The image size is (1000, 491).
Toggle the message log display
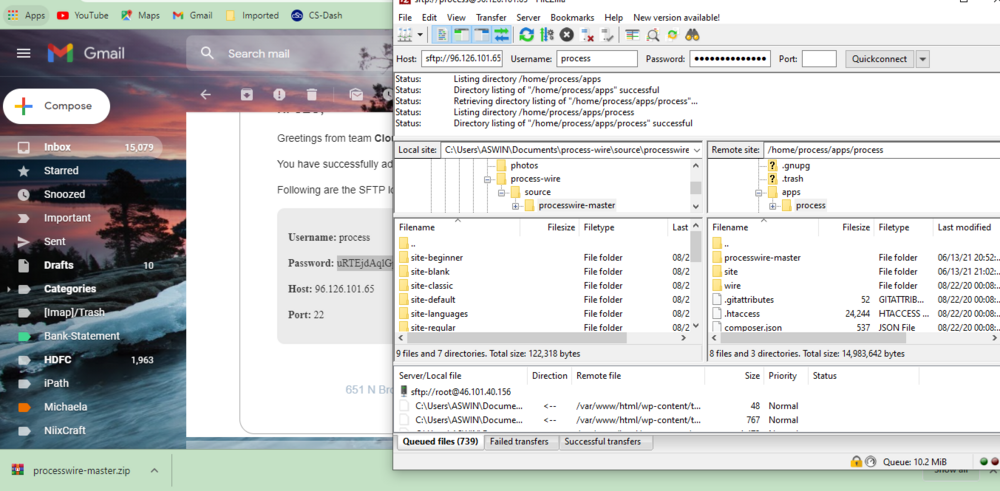pyautogui.click(x=443, y=35)
